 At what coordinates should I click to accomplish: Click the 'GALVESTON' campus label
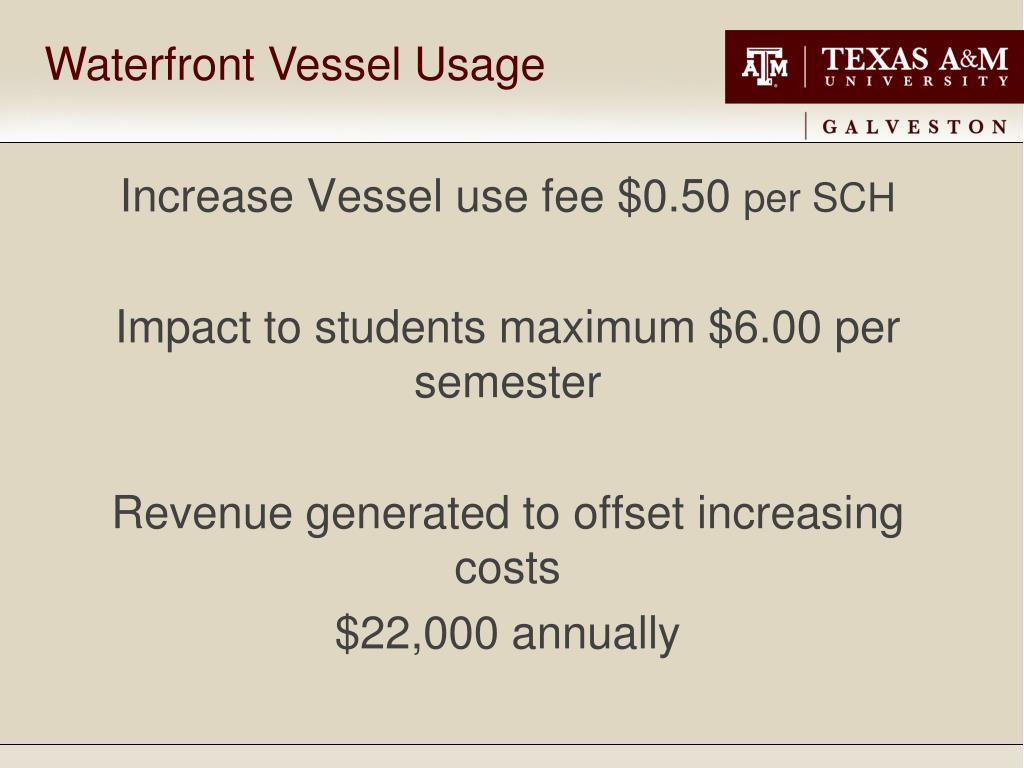tap(914, 127)
